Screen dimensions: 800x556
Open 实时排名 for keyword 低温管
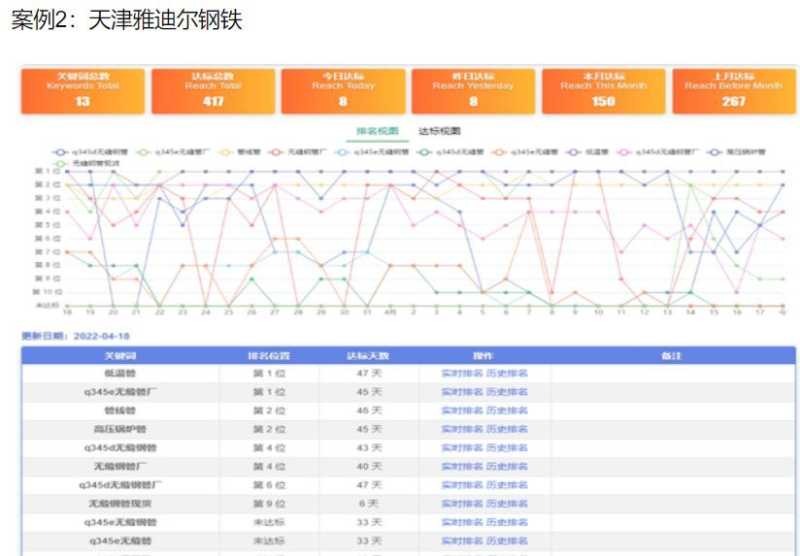click(462, 373)
